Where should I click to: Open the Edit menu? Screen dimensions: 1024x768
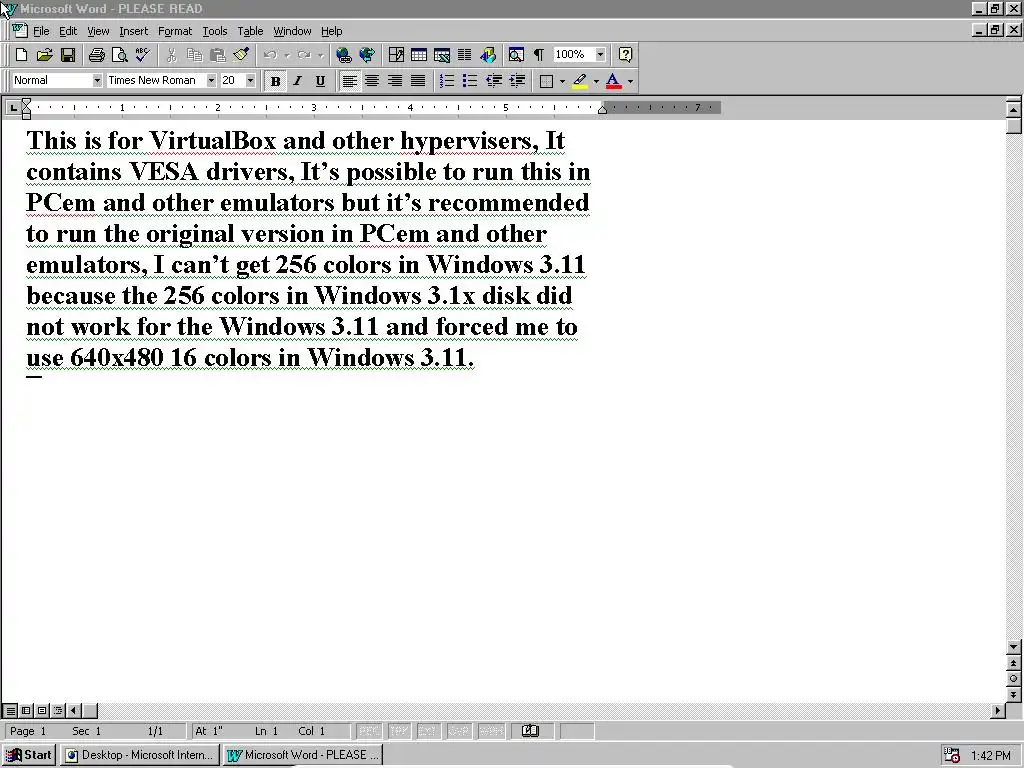[x=68, y=31]
